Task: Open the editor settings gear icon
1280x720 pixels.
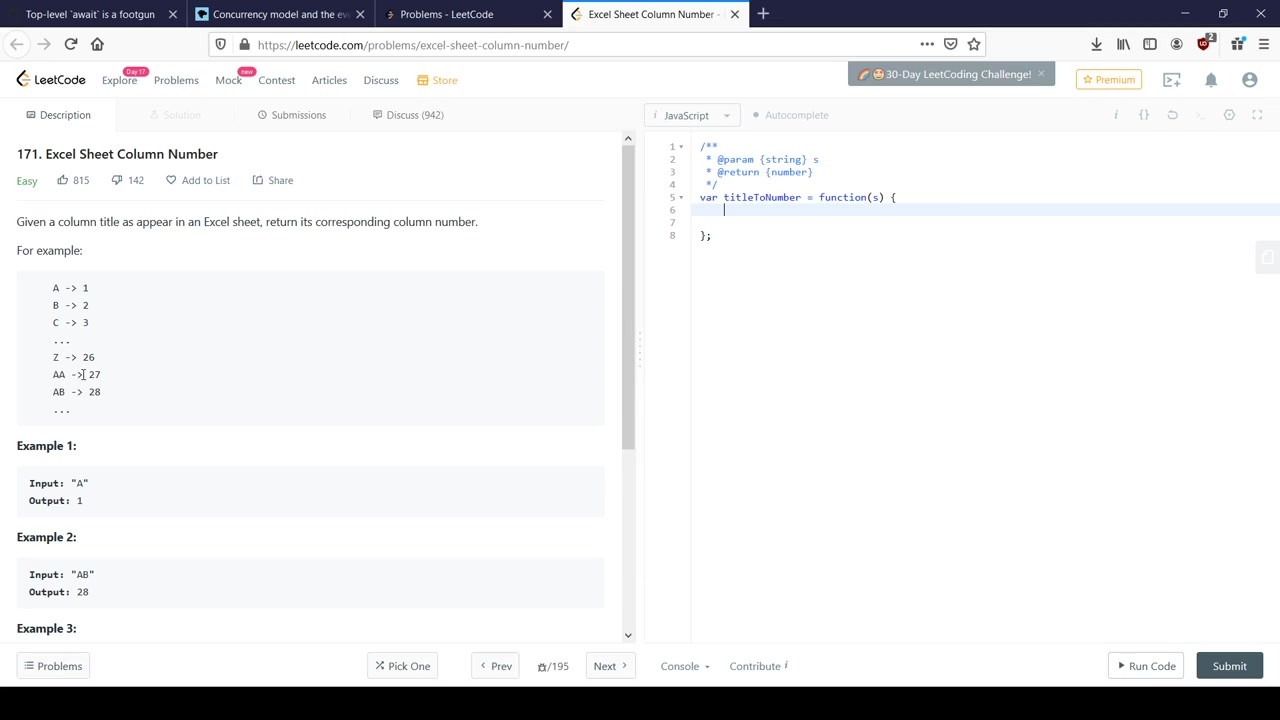Action: [x=1229, y=115]
